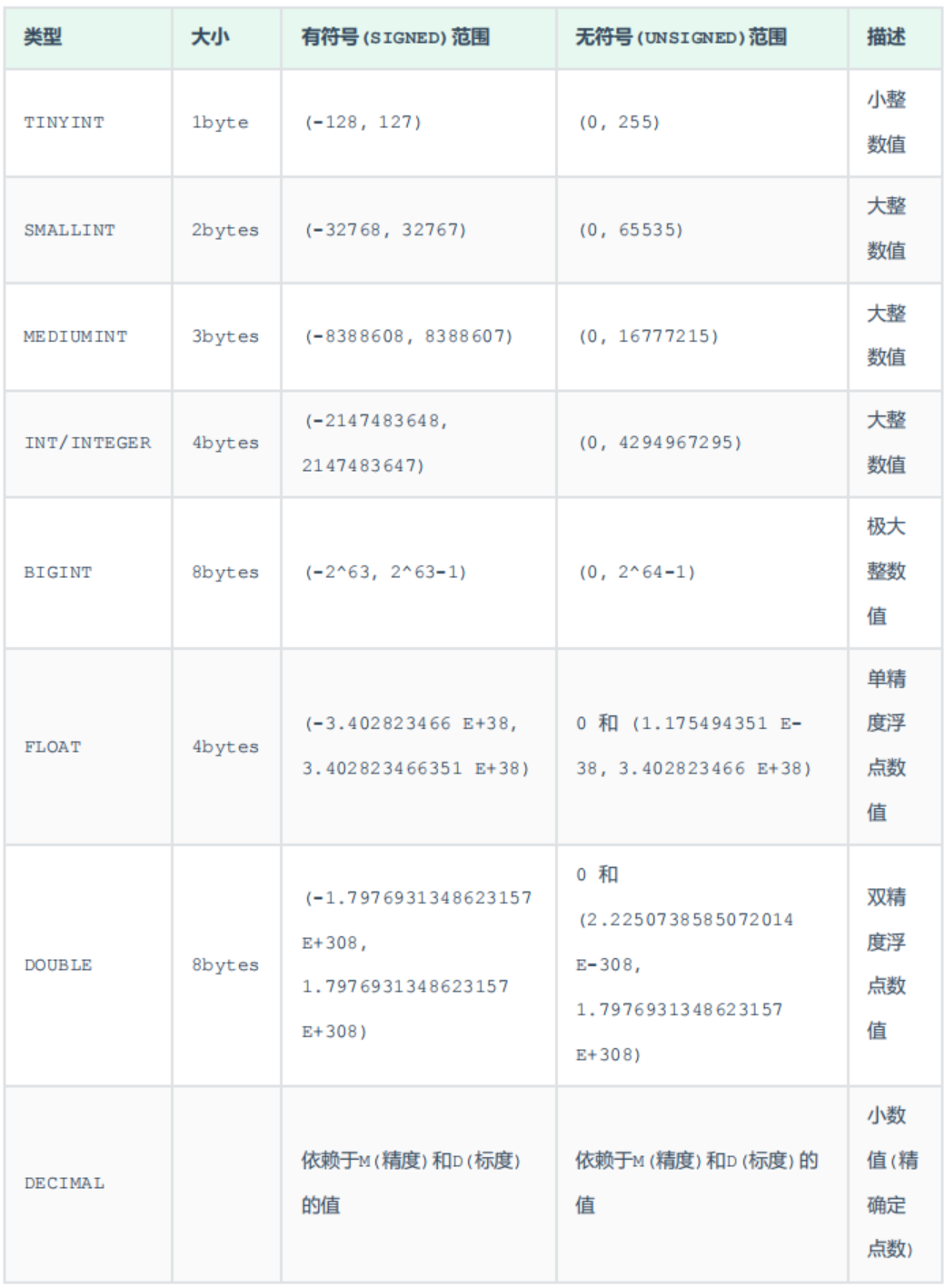Click the 类型 column header
The height and width of the screenshot is (1288, 945).
[43, 37]
